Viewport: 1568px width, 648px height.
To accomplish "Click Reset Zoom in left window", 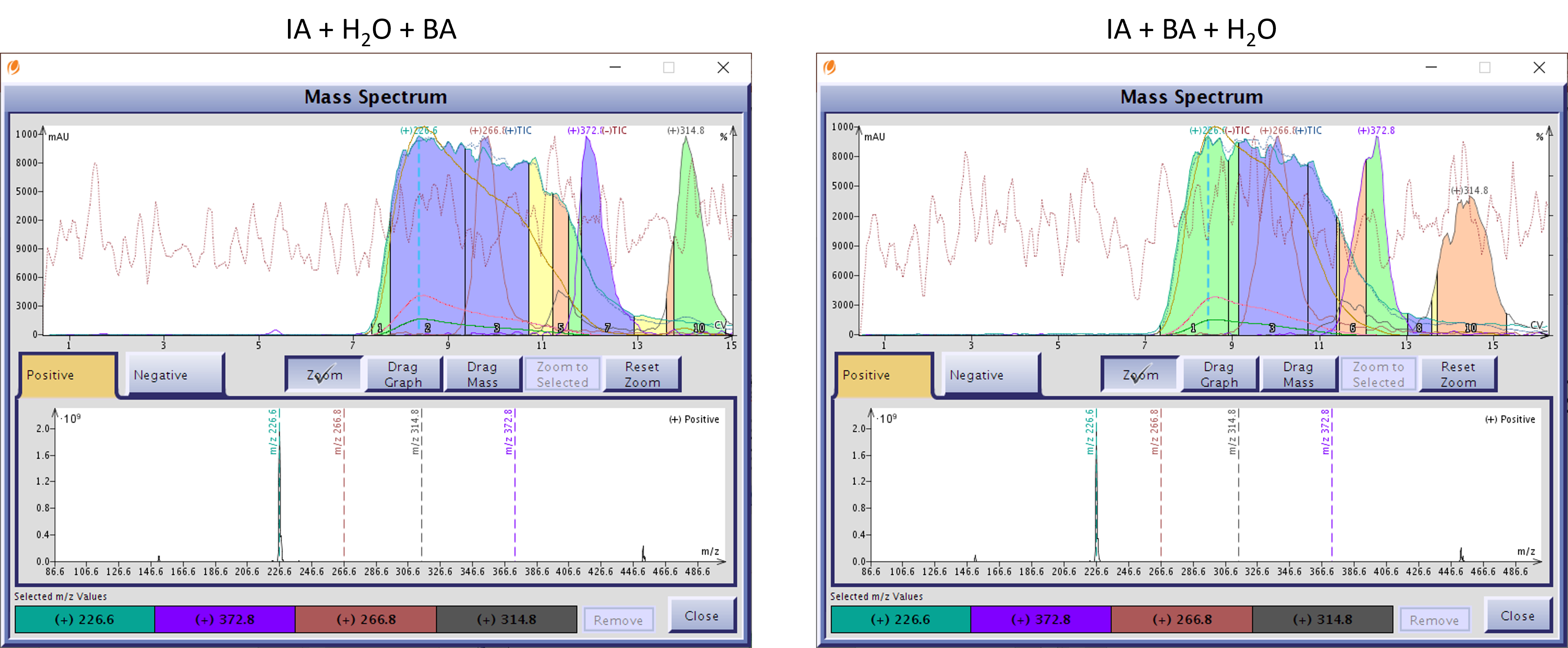I will click(x=642, y=374).
